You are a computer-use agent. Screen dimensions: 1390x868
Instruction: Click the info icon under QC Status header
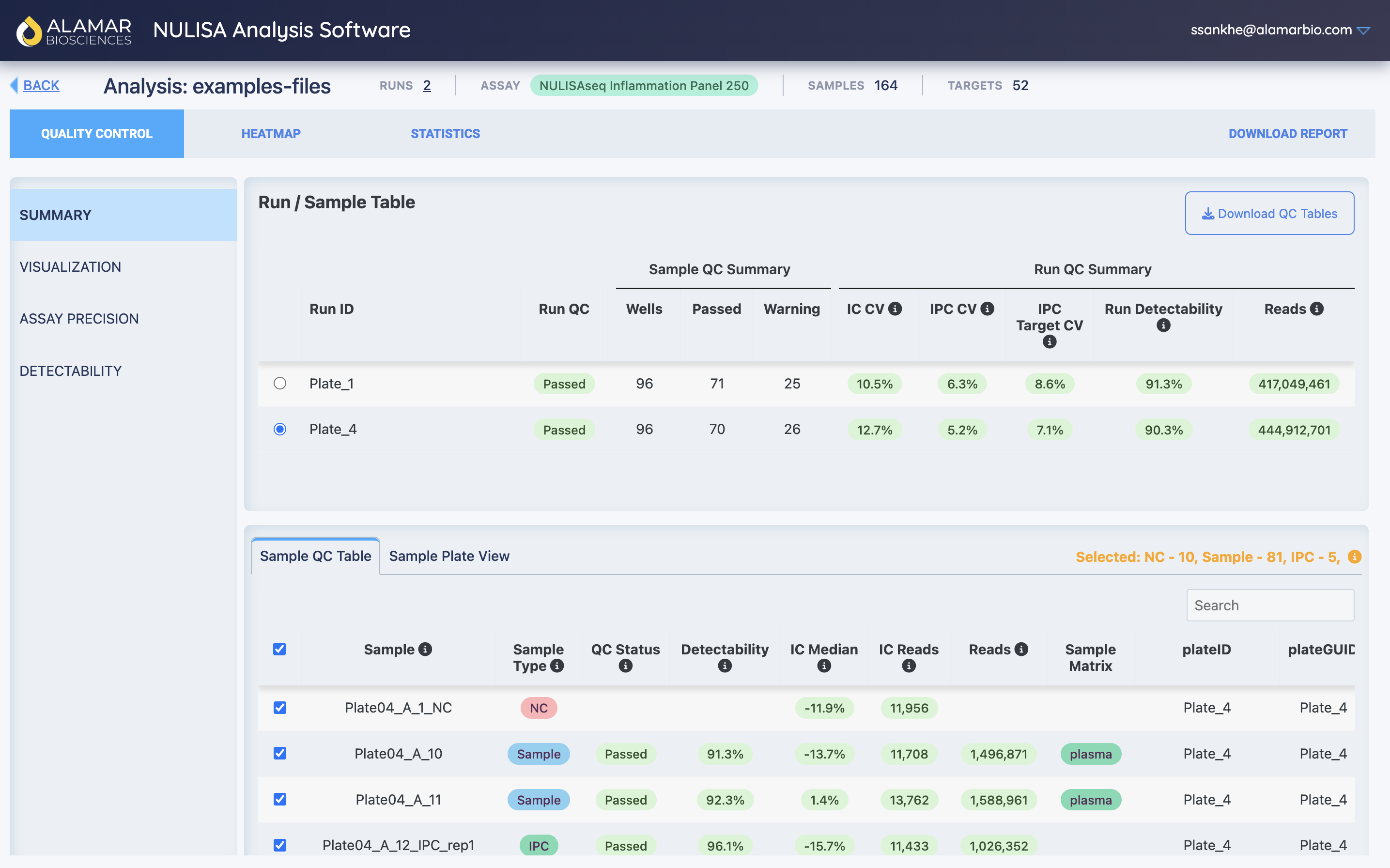coord(625,666)
